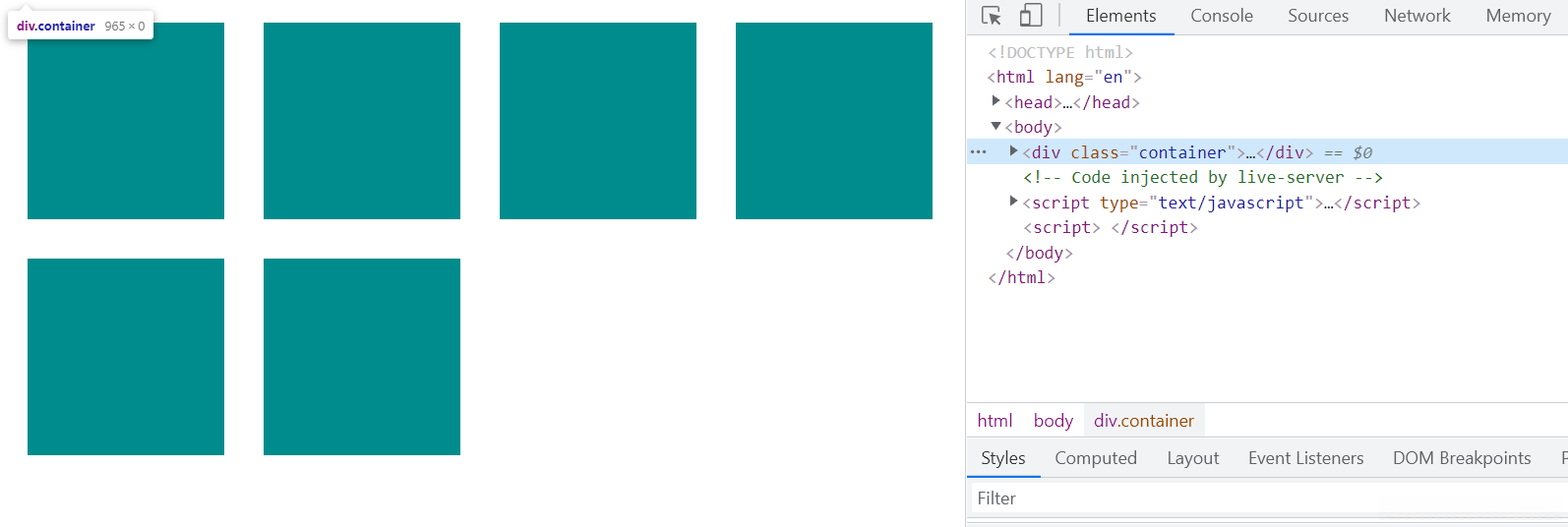Expand the script text/javascript node
Screen dimensions: 1568x527
[1014, 202]
